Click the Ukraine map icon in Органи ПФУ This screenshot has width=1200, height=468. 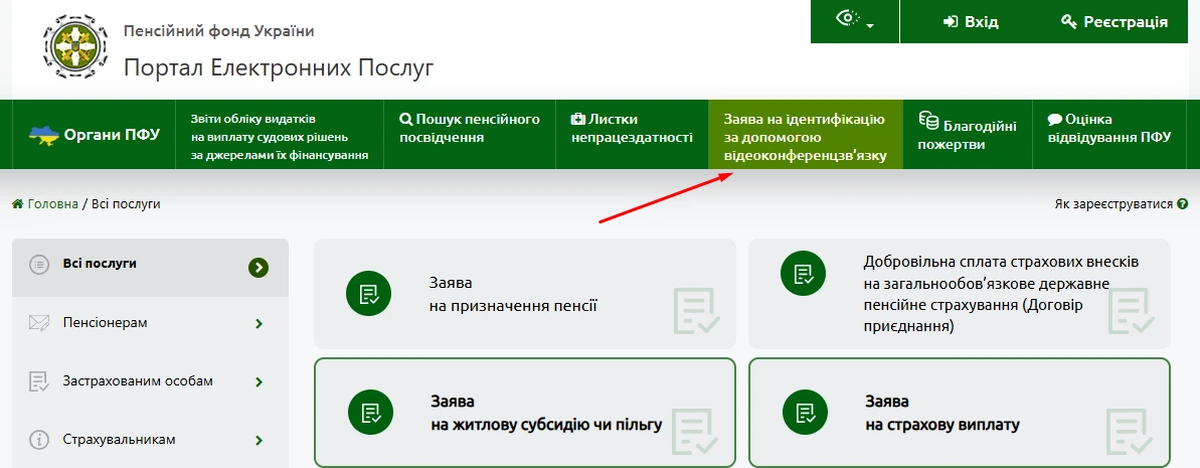[44, 134]
